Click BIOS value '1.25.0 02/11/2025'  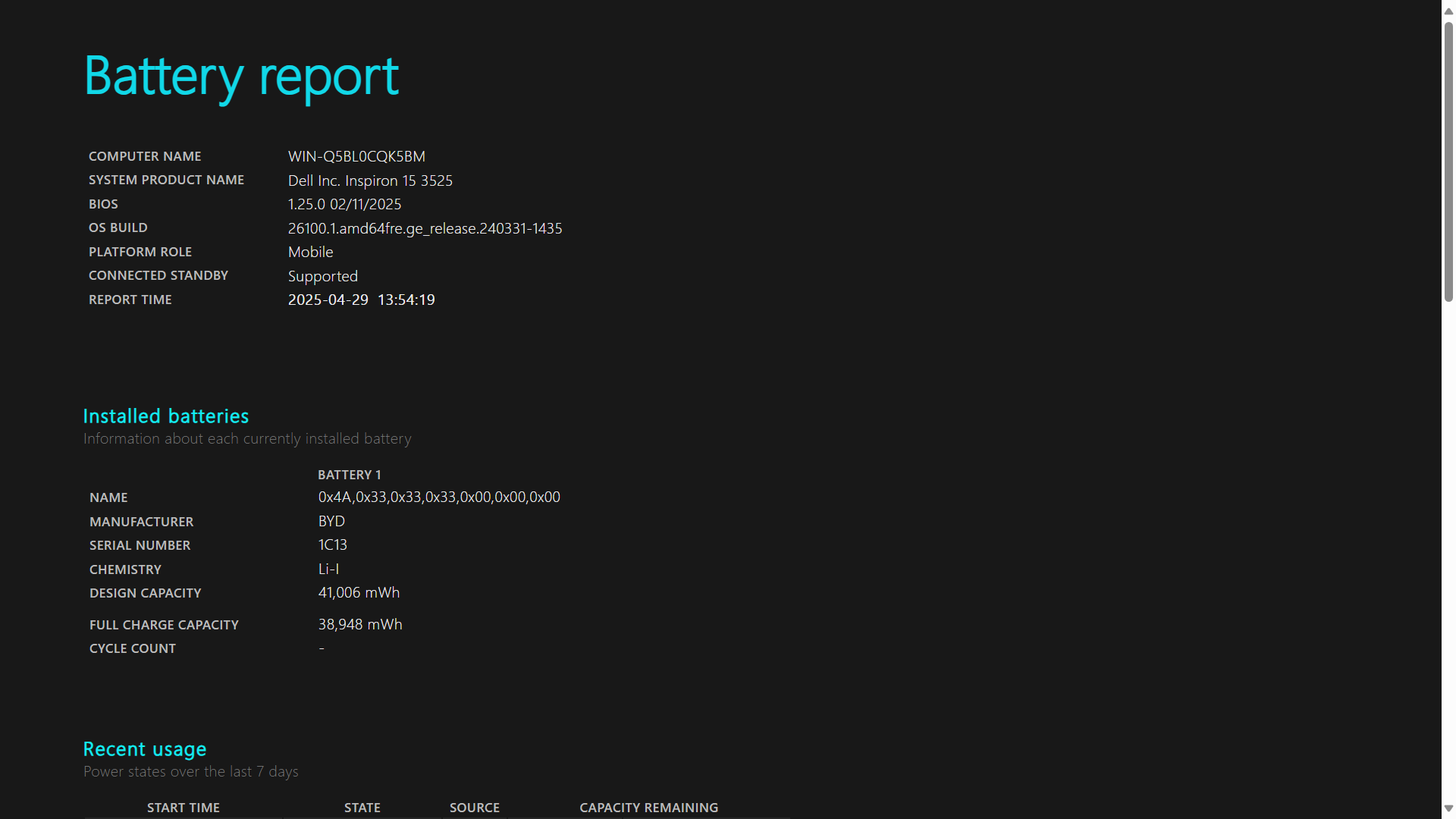(344, 204)
